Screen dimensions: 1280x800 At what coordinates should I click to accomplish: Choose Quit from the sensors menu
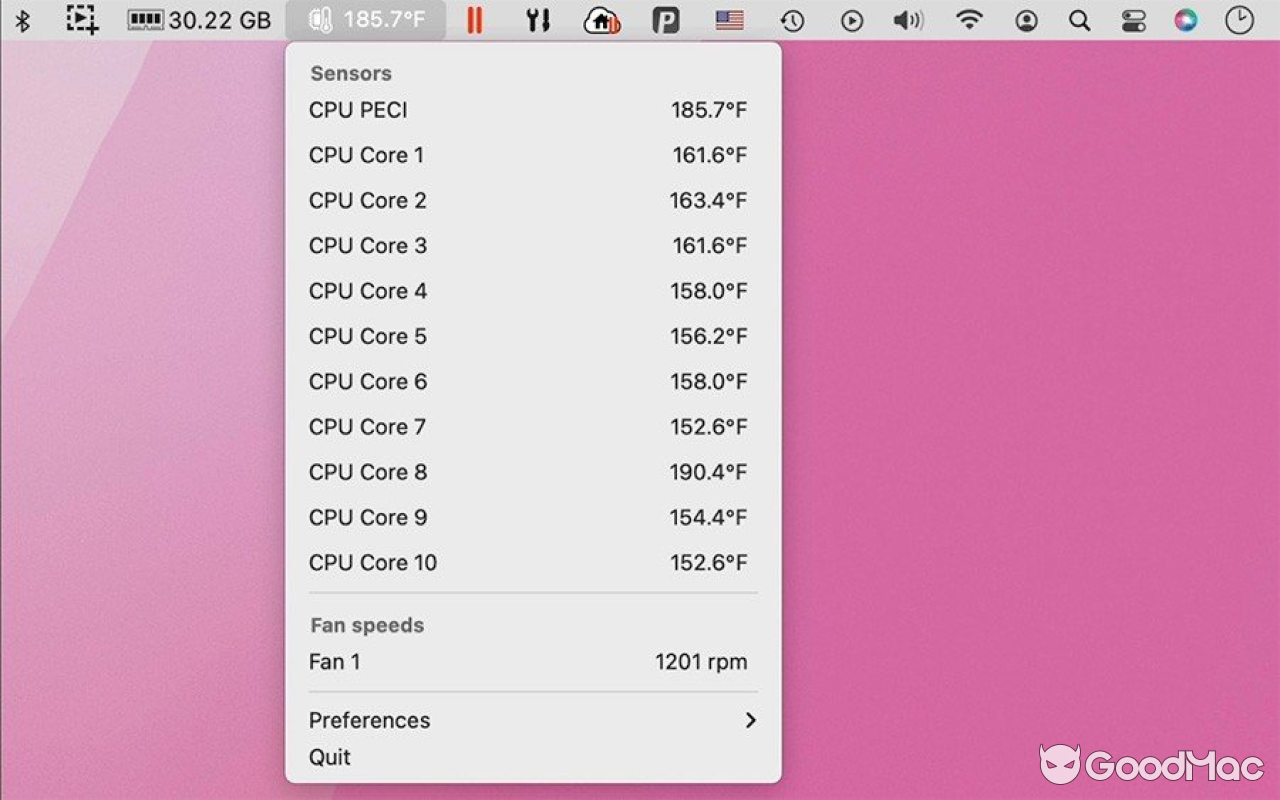(x=330, y=757)
